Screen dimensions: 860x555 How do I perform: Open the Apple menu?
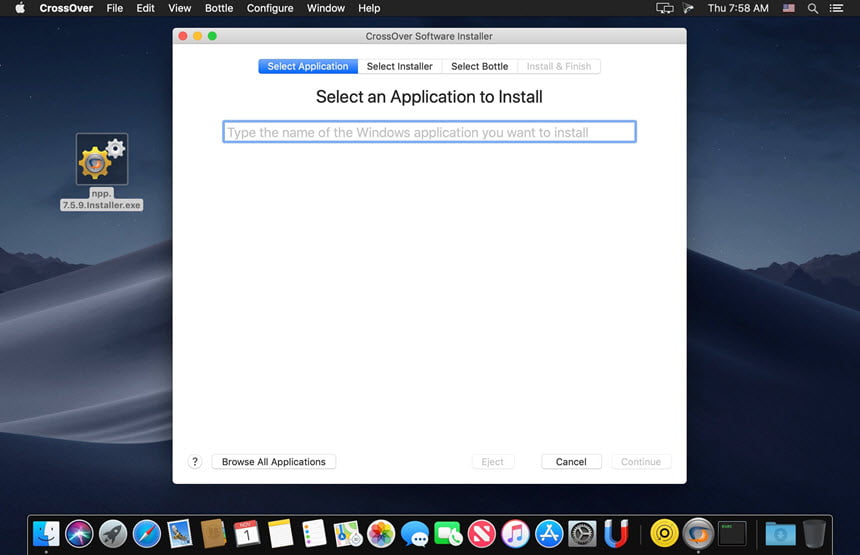pos(20,8)
